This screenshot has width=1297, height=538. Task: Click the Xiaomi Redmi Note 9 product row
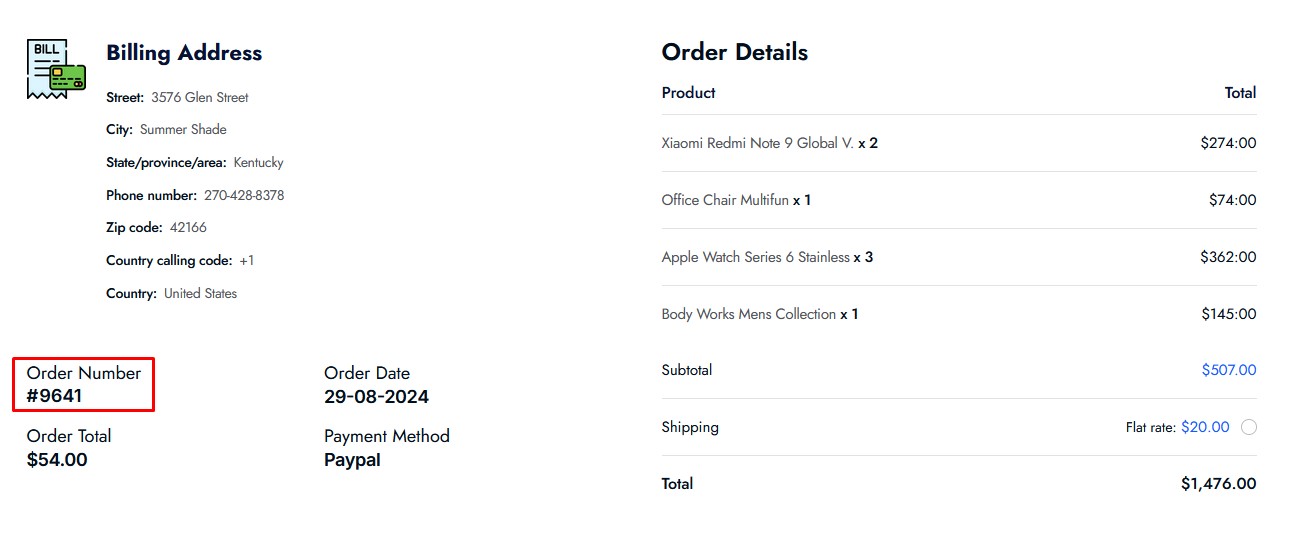click(x=959, y=143)
